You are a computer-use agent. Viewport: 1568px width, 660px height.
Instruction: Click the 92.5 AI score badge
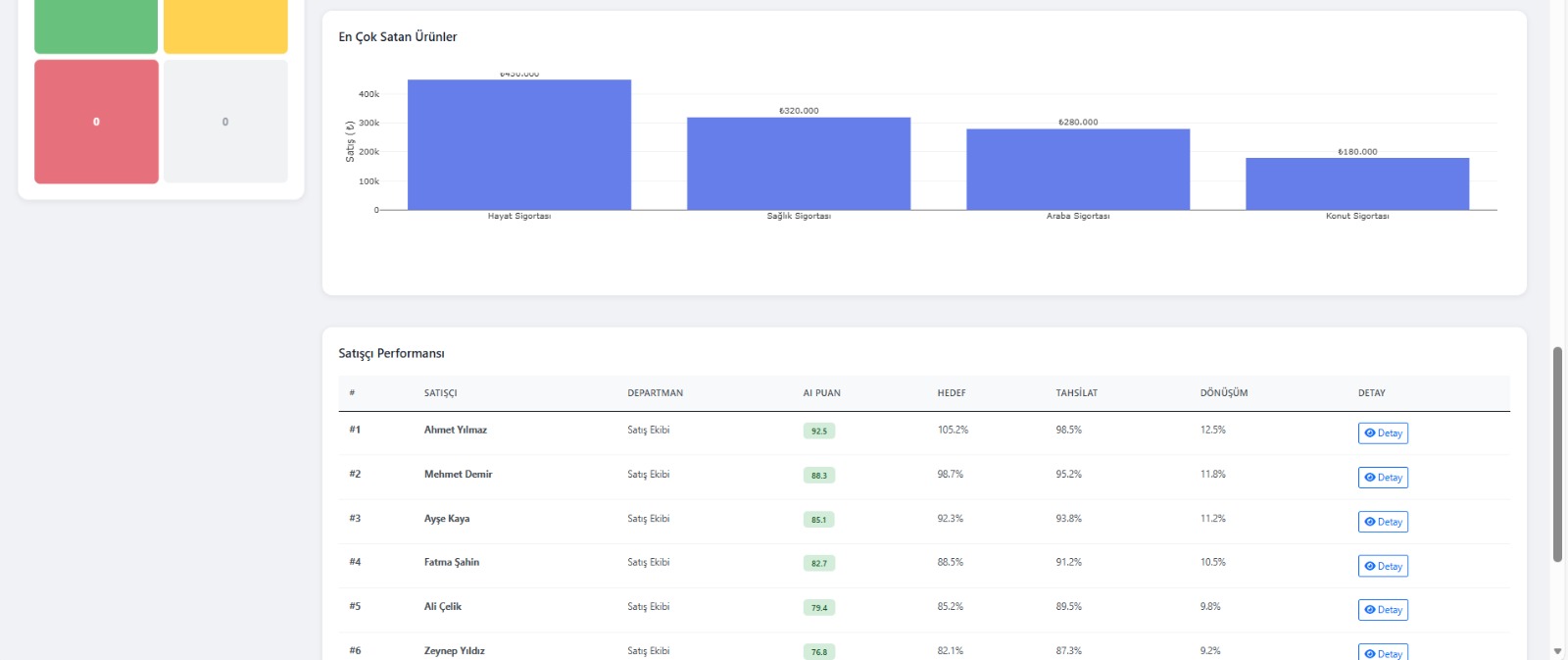[x=818, y=432]
